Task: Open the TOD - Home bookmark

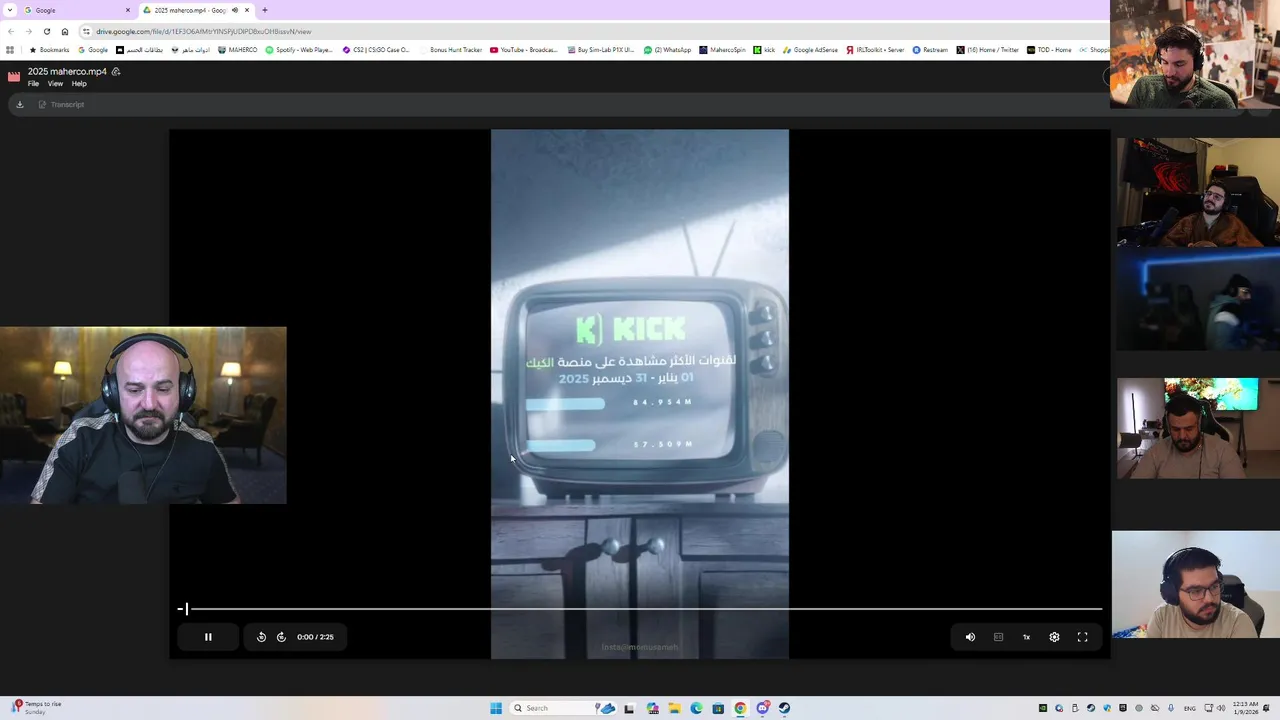Action: pos(1049,50)
